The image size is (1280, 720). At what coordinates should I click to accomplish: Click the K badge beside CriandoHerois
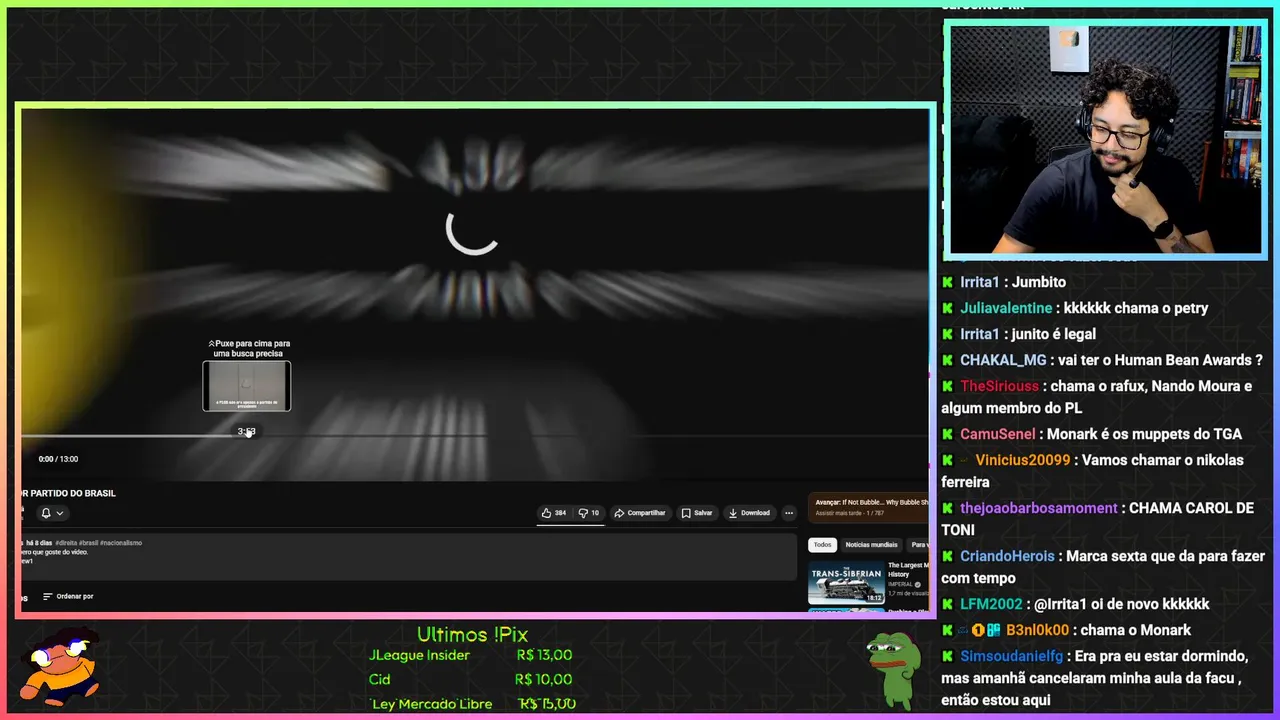click(x=948, y=556)
